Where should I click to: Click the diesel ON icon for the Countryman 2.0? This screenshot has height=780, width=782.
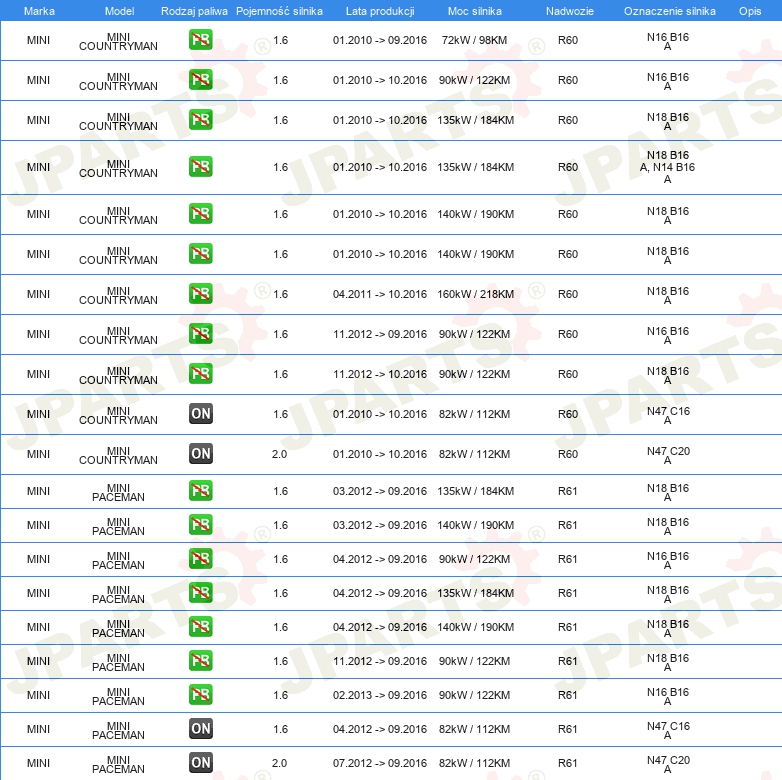pos(200,454)
